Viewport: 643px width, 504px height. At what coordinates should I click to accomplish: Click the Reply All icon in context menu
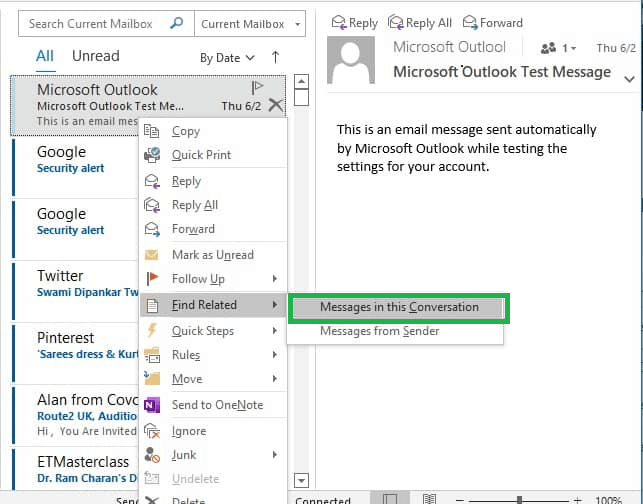point(152,205)
